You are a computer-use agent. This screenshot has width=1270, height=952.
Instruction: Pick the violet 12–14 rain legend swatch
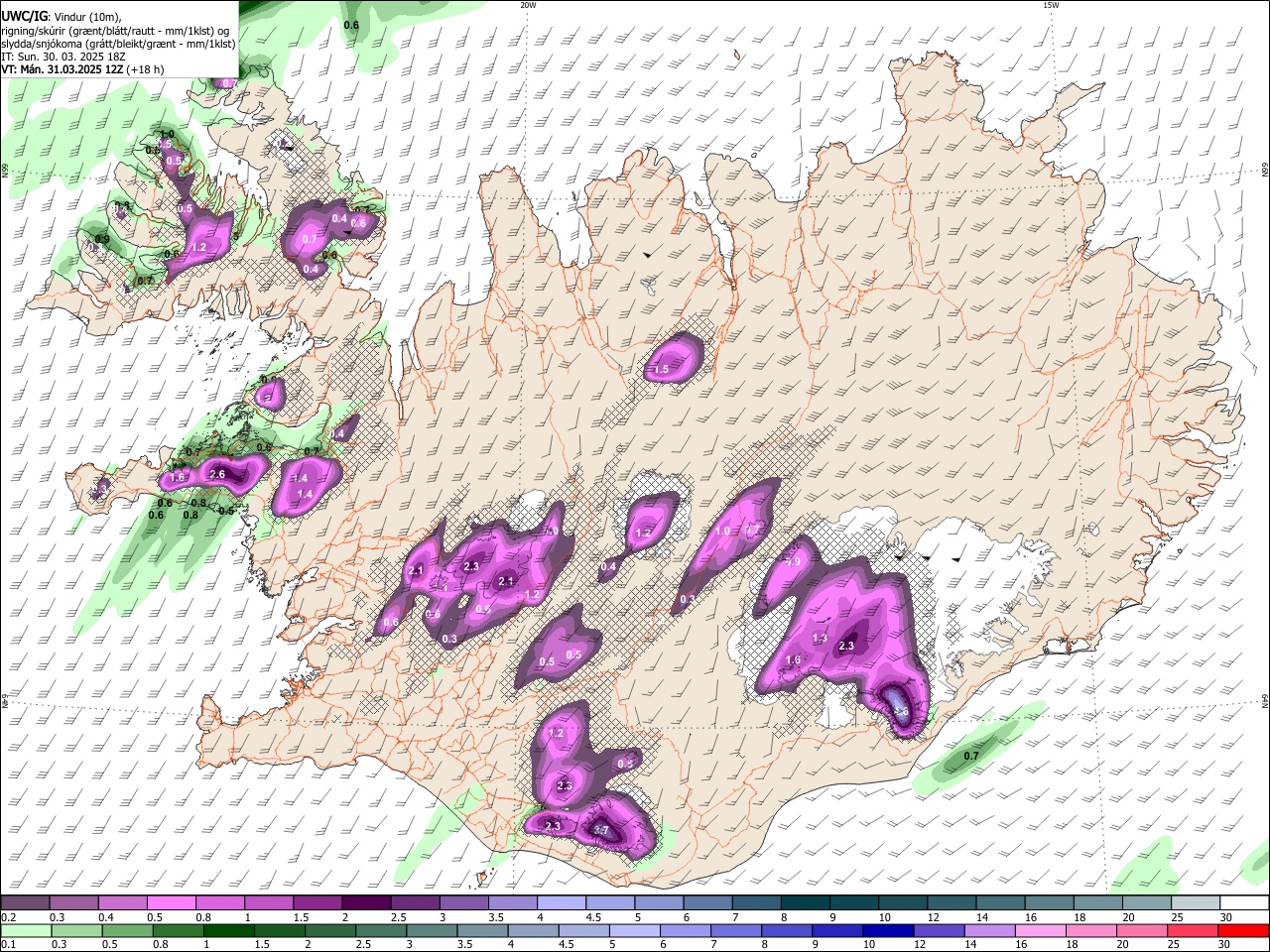[x=939, y=930]
